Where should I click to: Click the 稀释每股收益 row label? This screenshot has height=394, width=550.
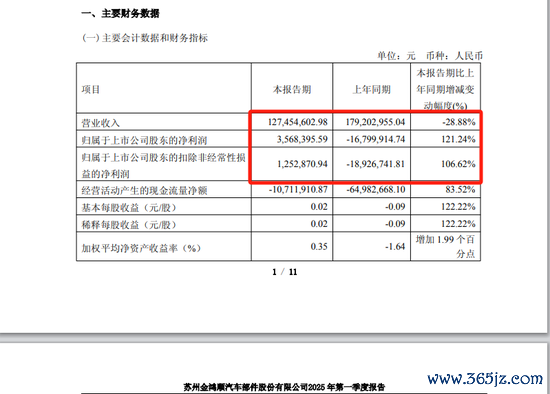pos(128,225)
